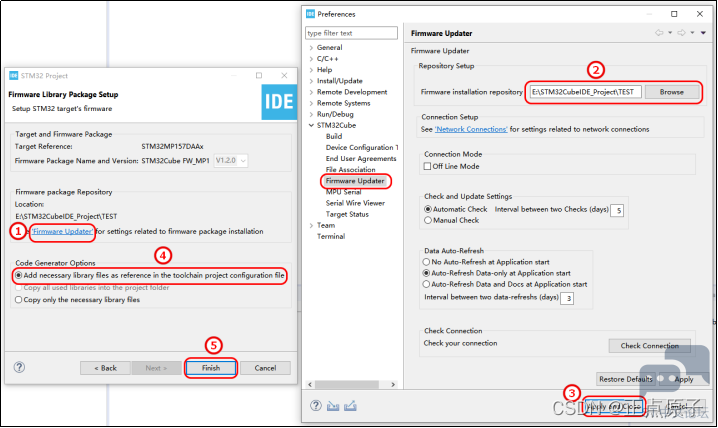Select Automatic Check radio button
This screenshot has height=428, width=718.
(428, 209)
